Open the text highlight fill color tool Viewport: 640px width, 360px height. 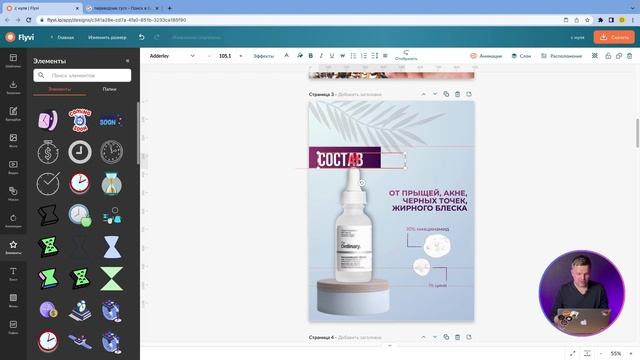[300, 56]
